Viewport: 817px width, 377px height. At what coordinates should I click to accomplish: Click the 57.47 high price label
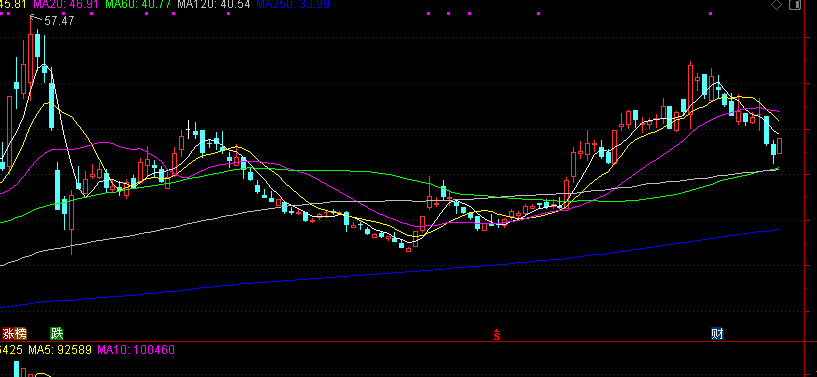click(59, 21)
